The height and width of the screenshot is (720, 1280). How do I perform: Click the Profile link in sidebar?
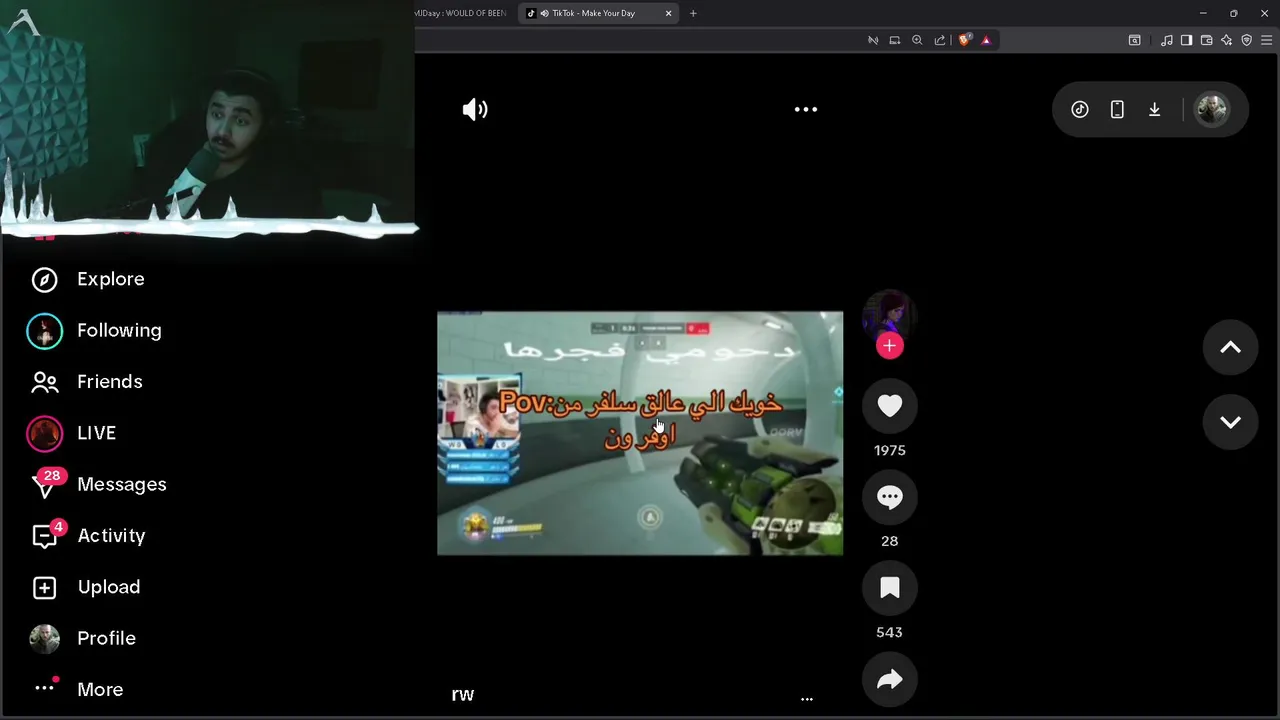point(106,638)
